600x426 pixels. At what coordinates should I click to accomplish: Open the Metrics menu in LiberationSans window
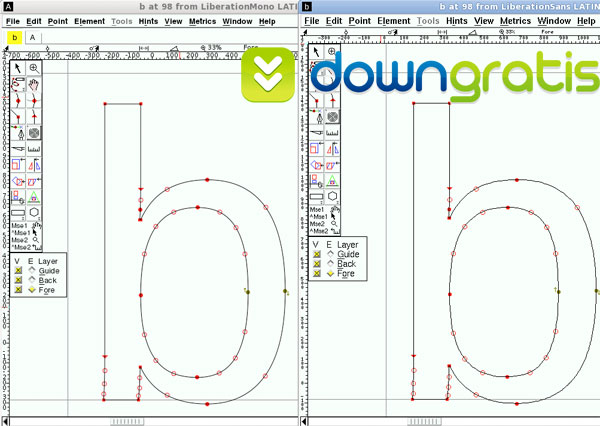pyautogui.click(x=515, y=21)
